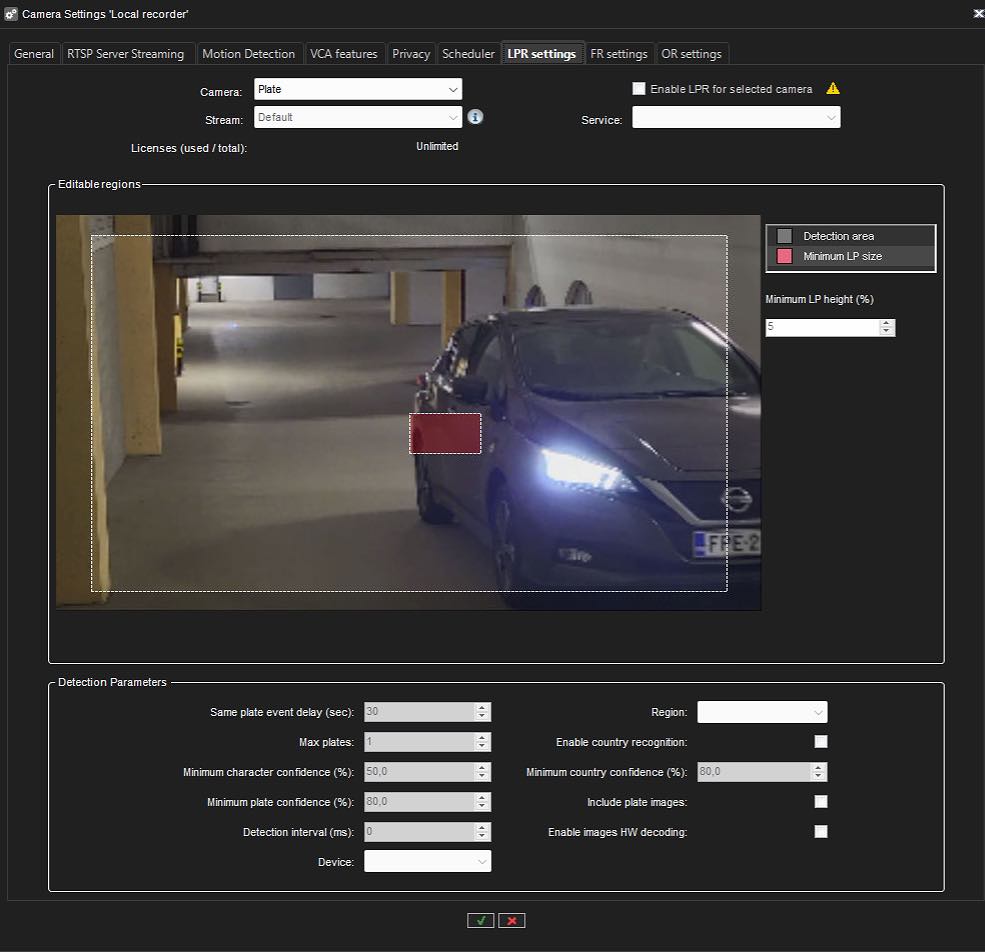Click the Minimum LP height input field

822,327
